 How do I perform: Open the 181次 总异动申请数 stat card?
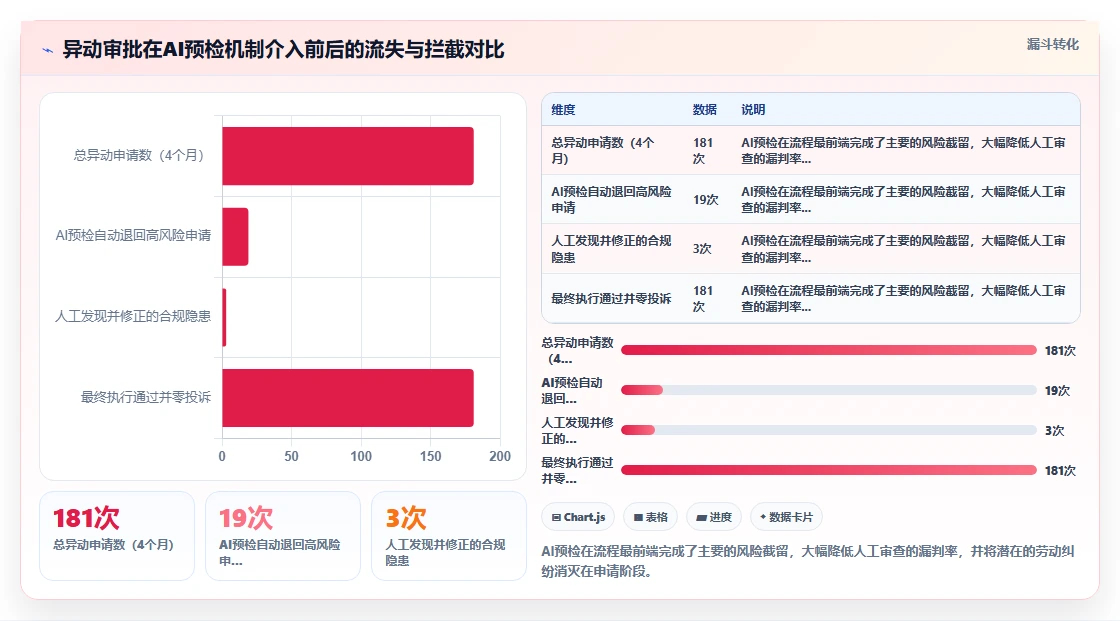(x=117, y=536)
